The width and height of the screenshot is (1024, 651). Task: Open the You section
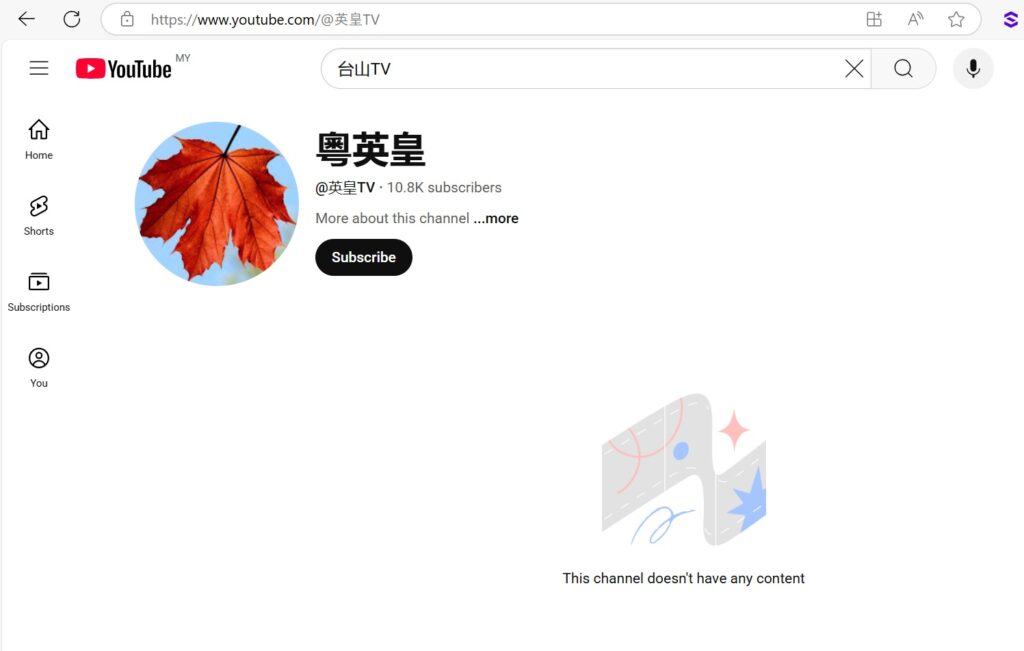39,368
